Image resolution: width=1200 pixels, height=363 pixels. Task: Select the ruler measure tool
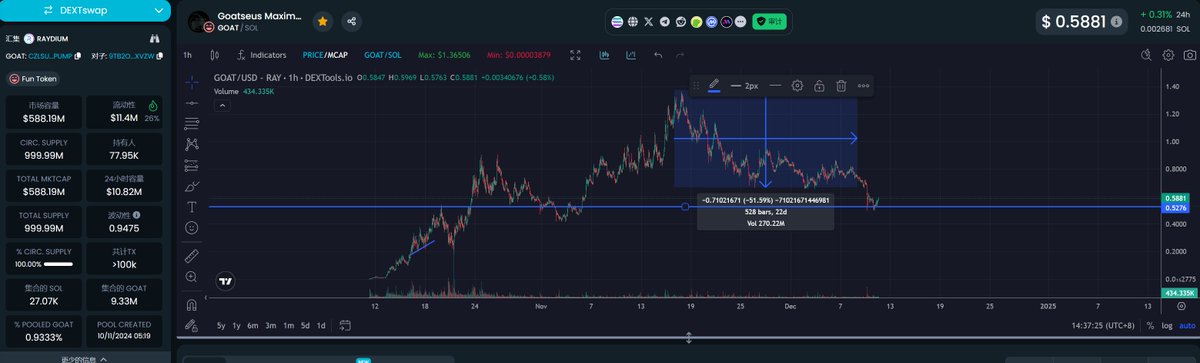[192, 255]
